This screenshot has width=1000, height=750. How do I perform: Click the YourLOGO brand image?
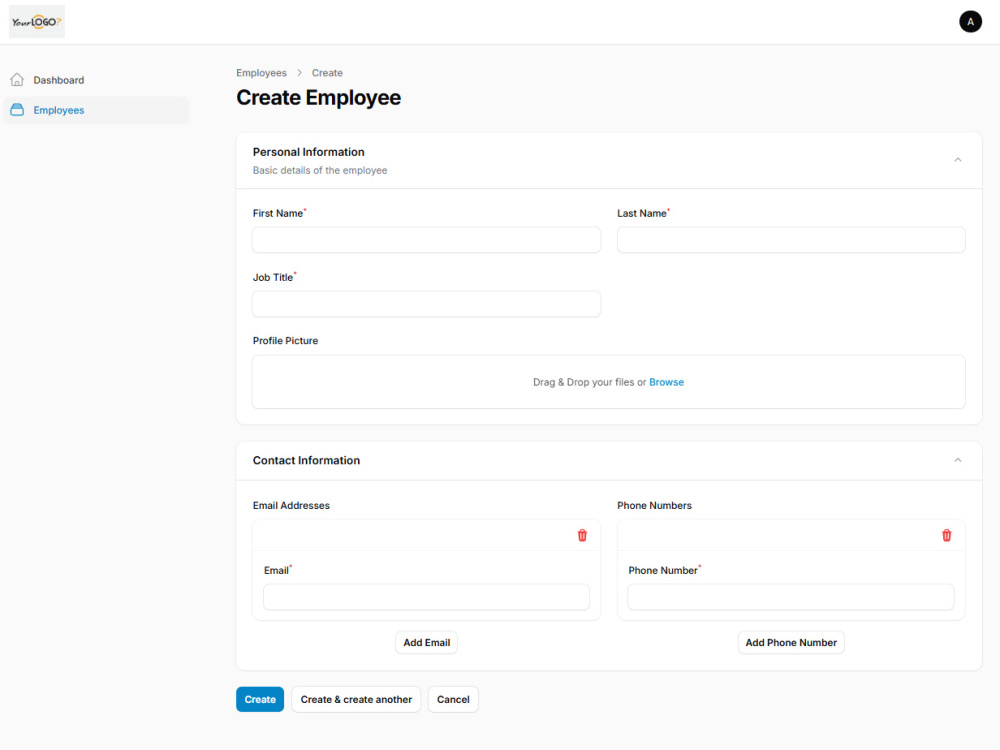point(37,22)
